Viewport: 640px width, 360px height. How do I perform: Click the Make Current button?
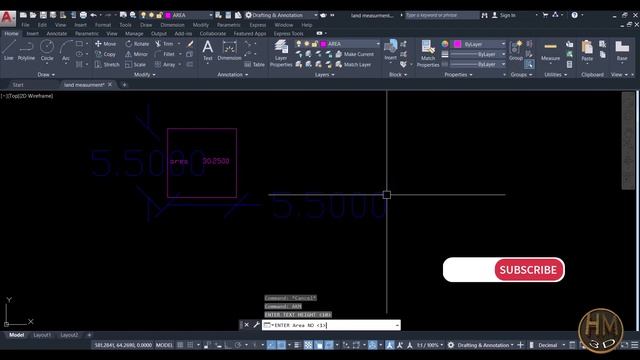(355, 54)
